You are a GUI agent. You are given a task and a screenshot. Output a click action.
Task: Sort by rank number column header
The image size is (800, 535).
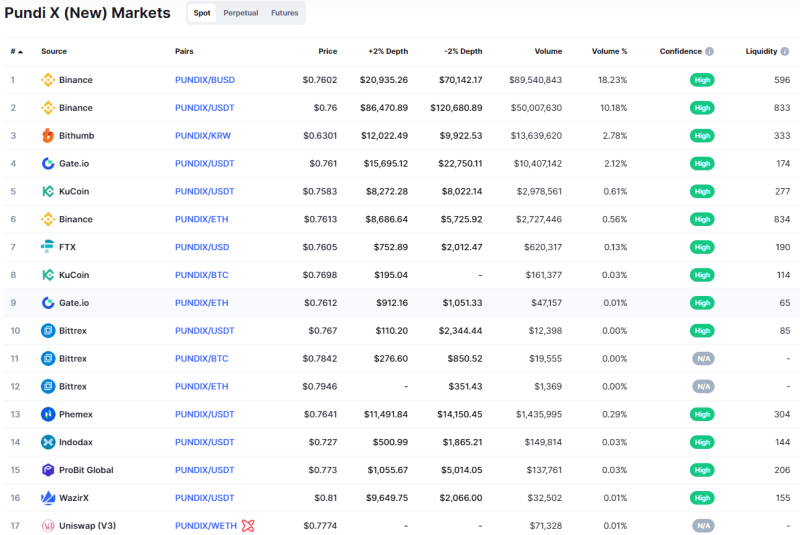(x=16, y=52)
